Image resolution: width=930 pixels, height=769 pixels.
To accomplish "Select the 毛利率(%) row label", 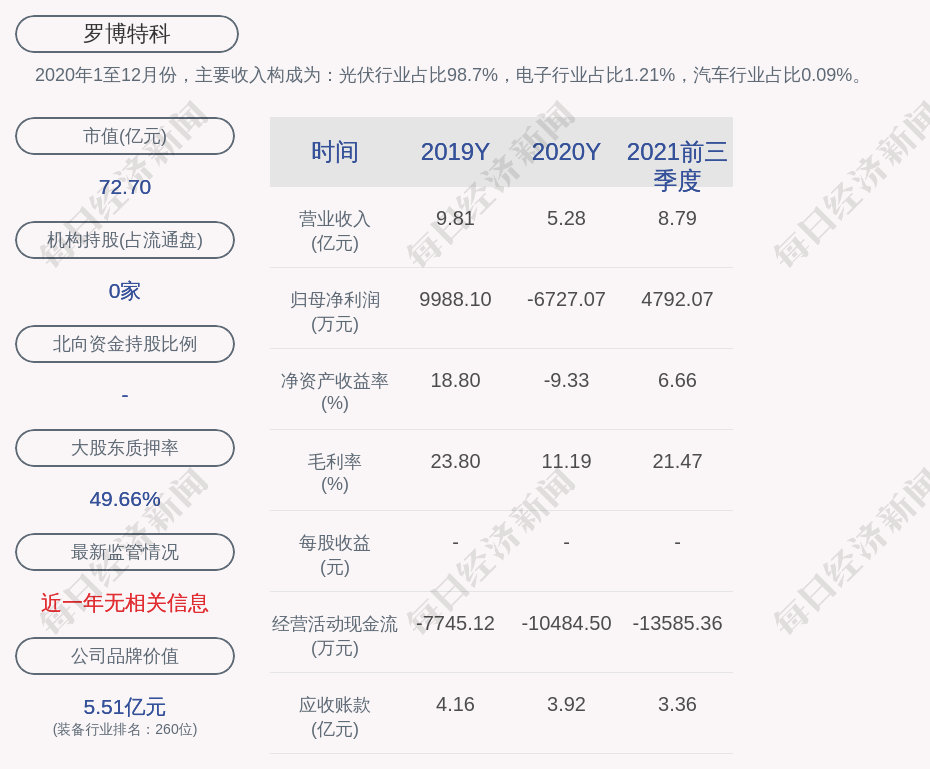I will coord(334,472).
